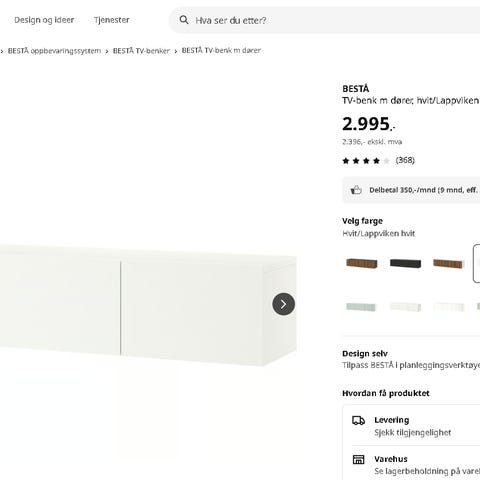Click the delivery truck icon
The image size is (480, 480).
pos(359,421)
